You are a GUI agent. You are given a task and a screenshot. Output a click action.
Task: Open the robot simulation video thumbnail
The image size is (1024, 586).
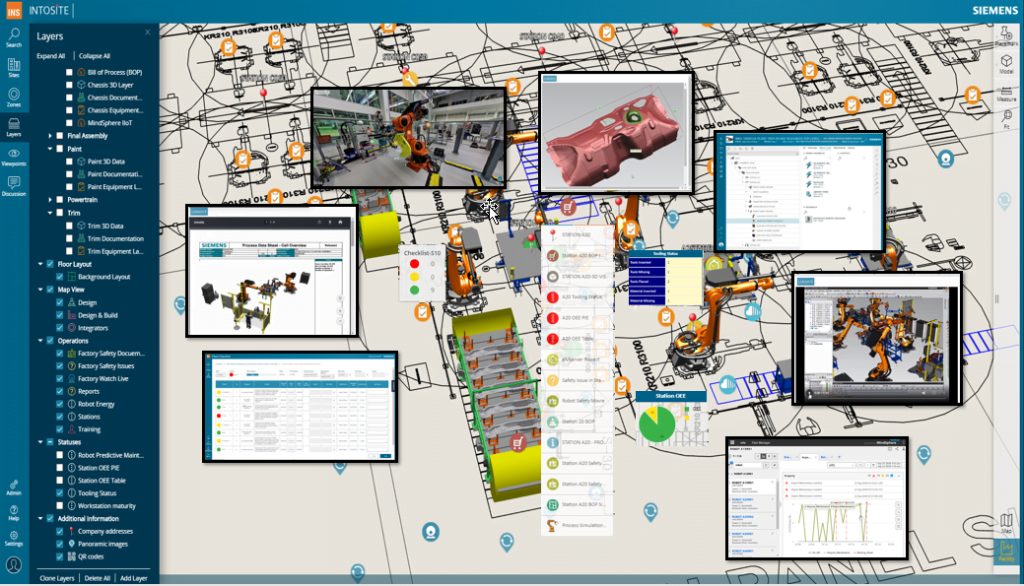click(x=878, y=339)
